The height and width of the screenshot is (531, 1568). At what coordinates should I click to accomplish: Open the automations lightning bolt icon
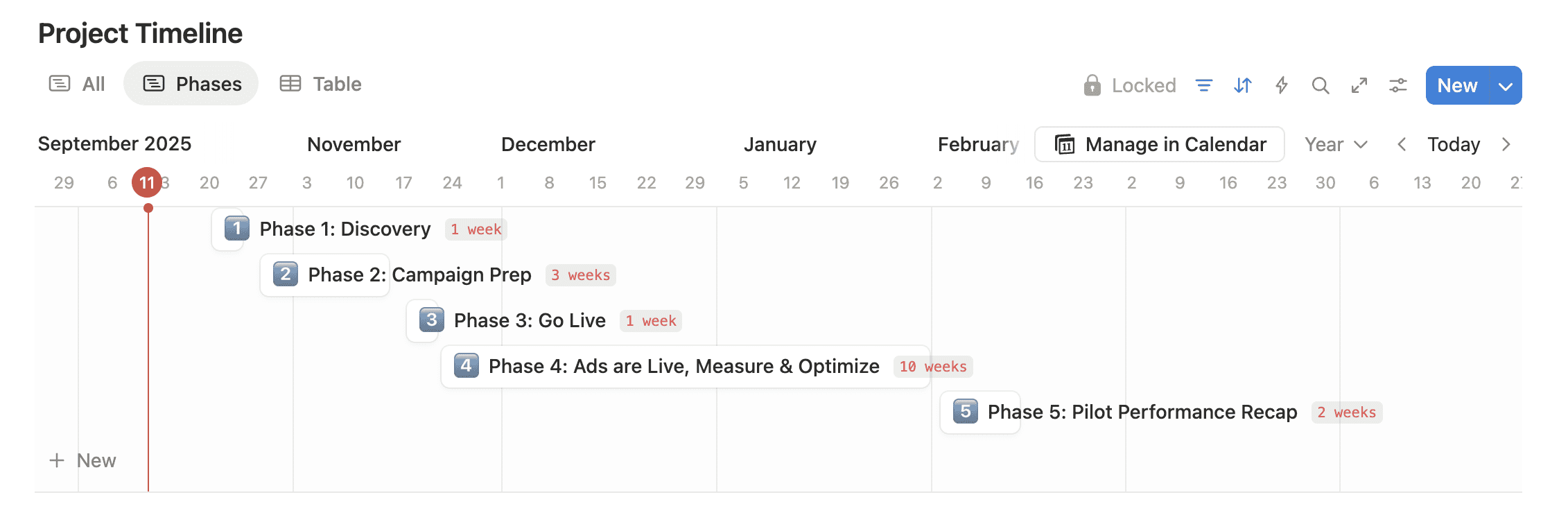(1281, 85)
